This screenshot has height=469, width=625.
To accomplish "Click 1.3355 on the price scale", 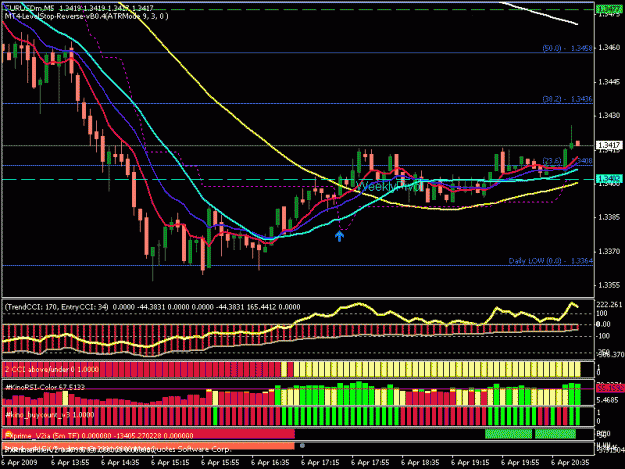I will coord(609,285).
